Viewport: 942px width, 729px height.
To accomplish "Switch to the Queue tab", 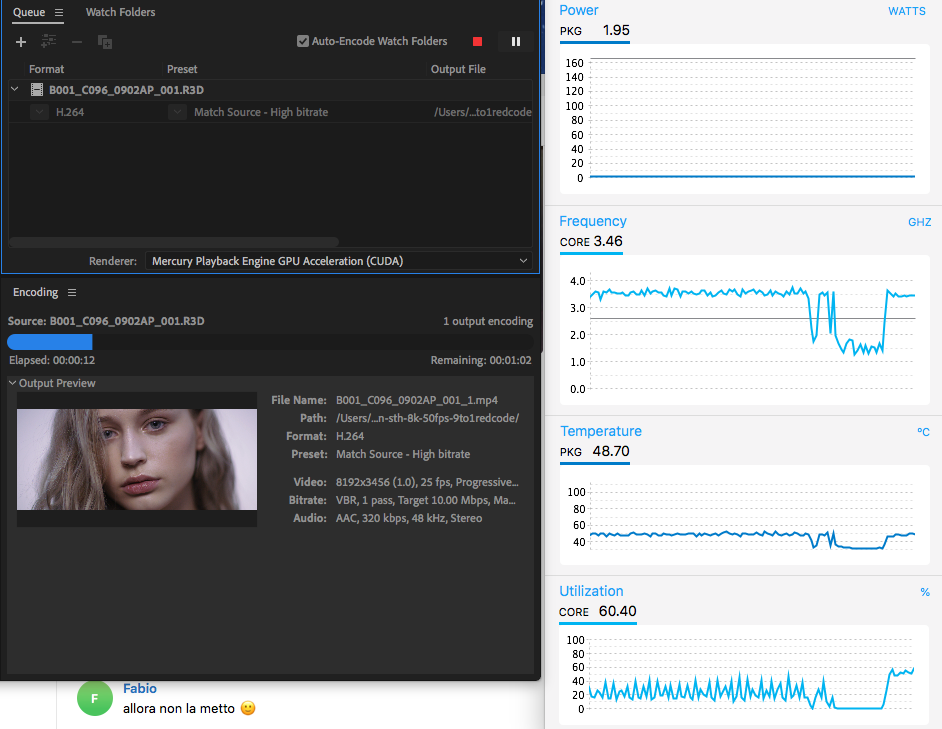I will (29, 12).
